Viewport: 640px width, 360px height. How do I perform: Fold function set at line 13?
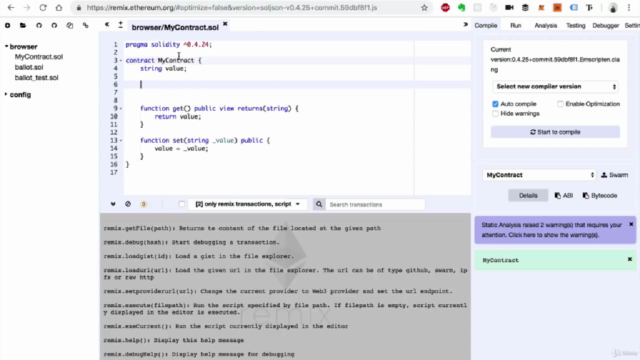coord(121,140)
